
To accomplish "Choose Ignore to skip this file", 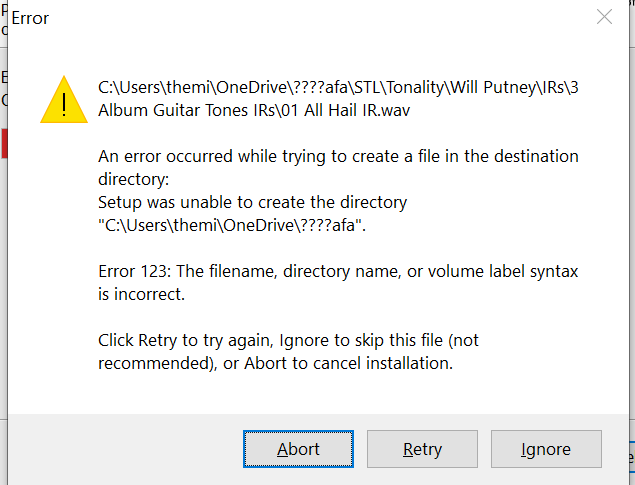I will [545, 449].
